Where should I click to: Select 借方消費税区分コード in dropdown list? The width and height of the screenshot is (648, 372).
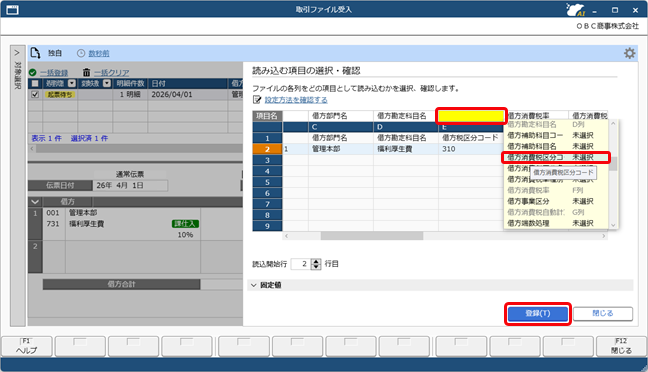[x=555, y=157]
